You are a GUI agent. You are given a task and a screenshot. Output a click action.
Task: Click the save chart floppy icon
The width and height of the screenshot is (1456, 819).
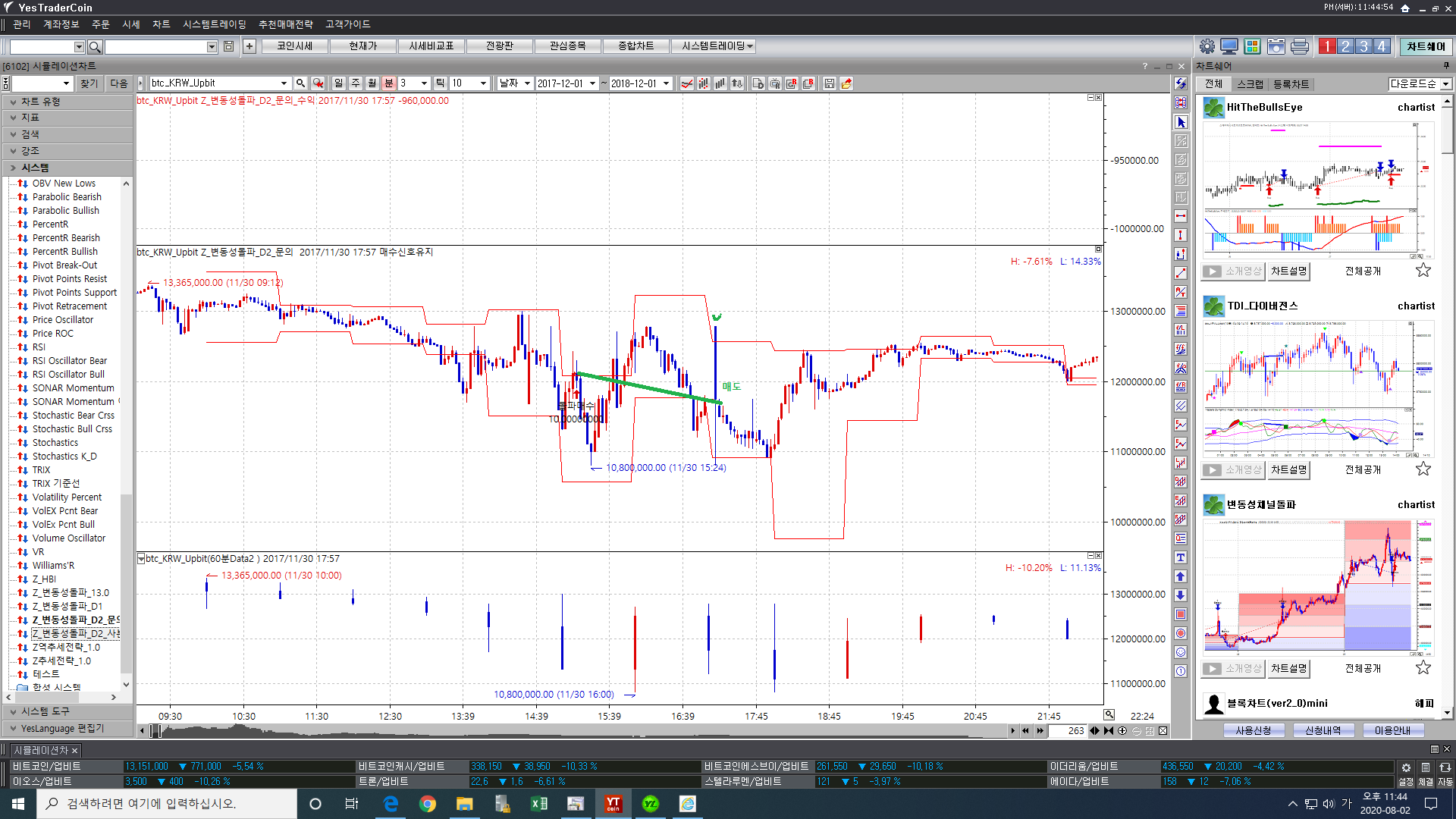tap(829, 83)
